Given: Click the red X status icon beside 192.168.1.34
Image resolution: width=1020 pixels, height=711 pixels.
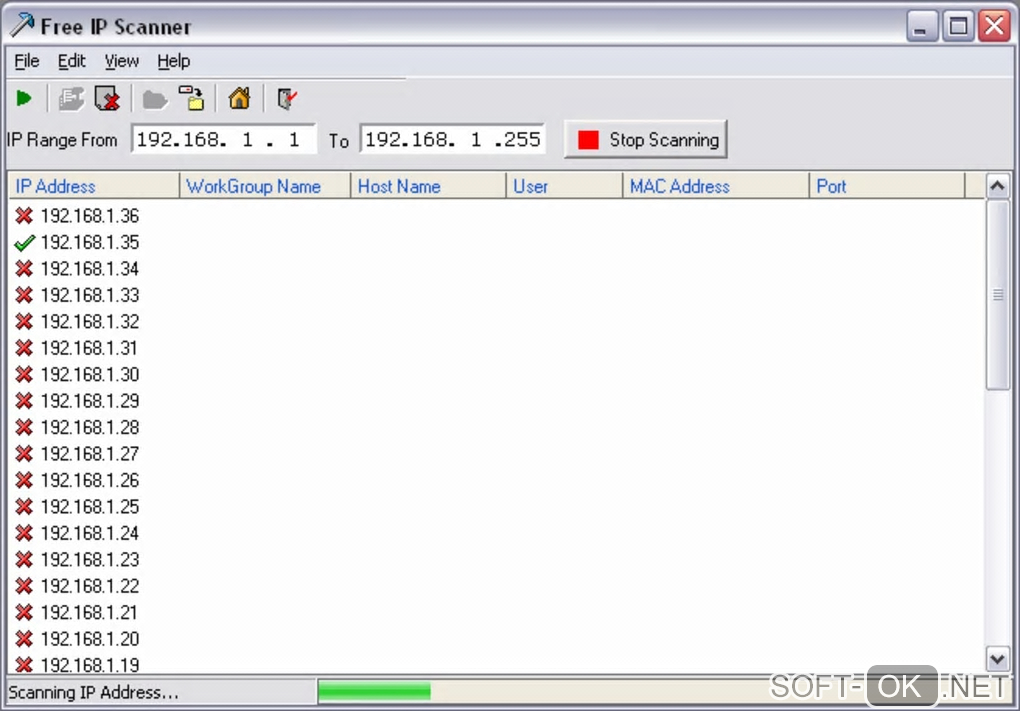Looking at the screenshot, I should point(24,269).
